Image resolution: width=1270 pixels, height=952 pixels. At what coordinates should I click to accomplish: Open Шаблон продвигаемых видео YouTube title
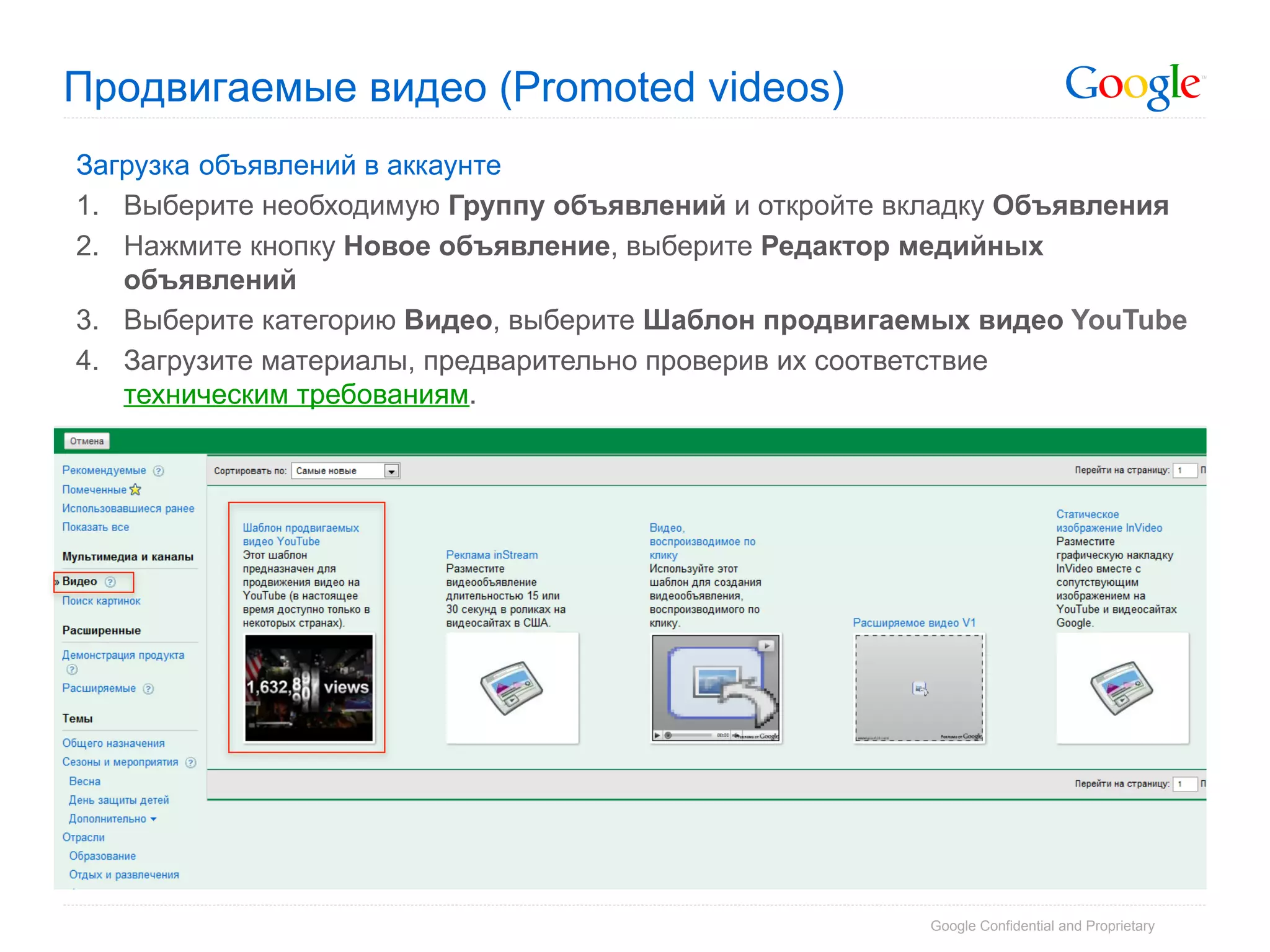pyautogui.click(x=301, y=534)
